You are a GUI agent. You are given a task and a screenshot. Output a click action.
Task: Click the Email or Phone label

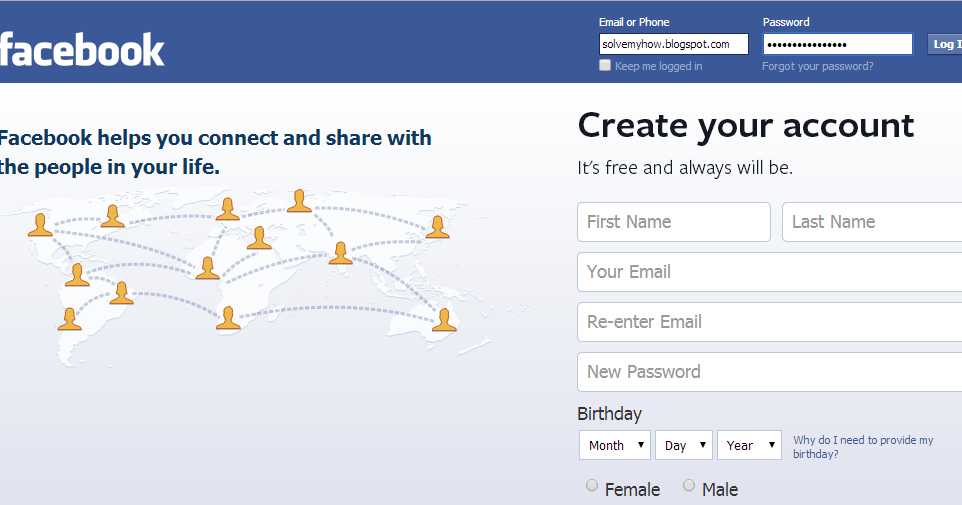[x=634, y=22]
